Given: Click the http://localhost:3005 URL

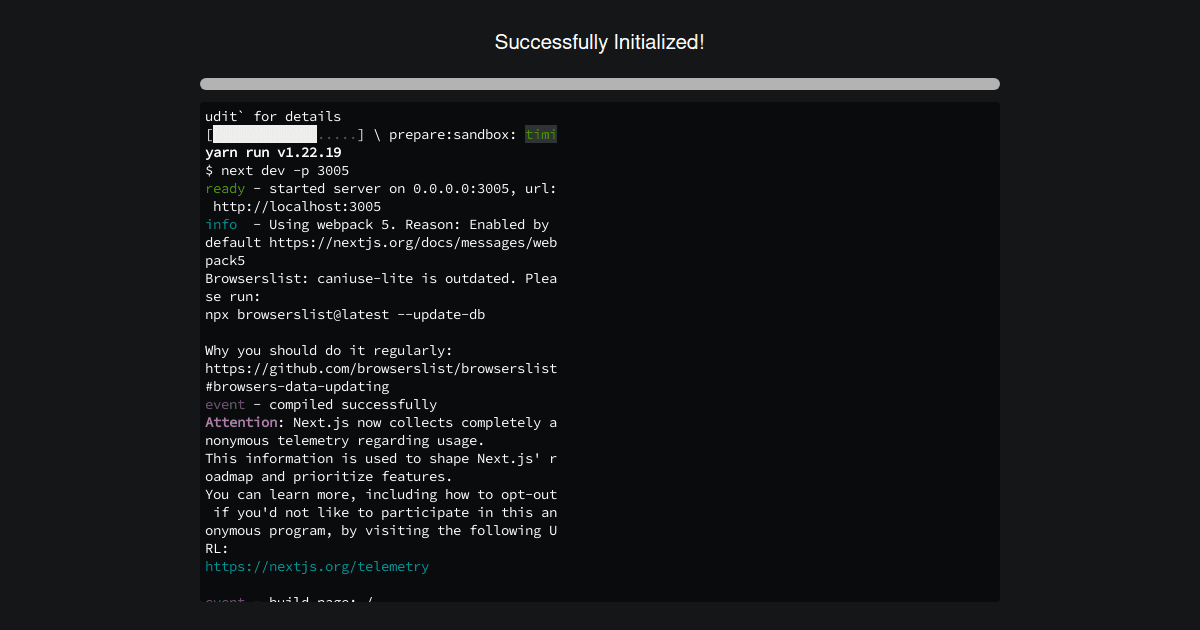Looking at the screenshot, I should (x=297, y=207).
